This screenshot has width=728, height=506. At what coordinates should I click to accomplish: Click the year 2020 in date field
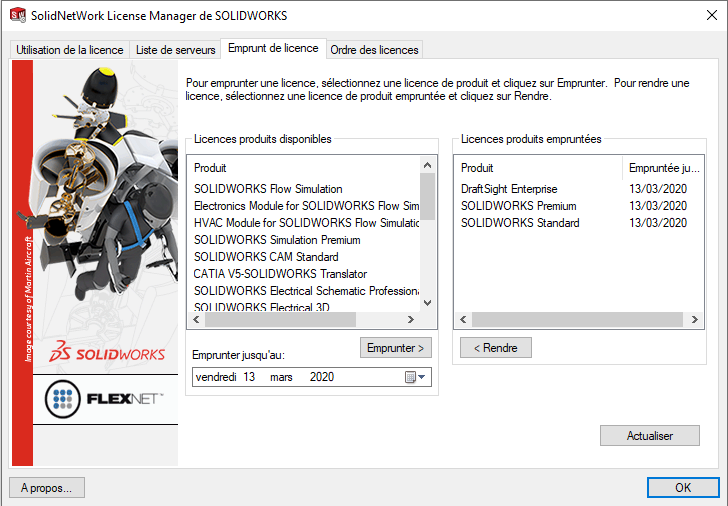[x=322, y=377]
